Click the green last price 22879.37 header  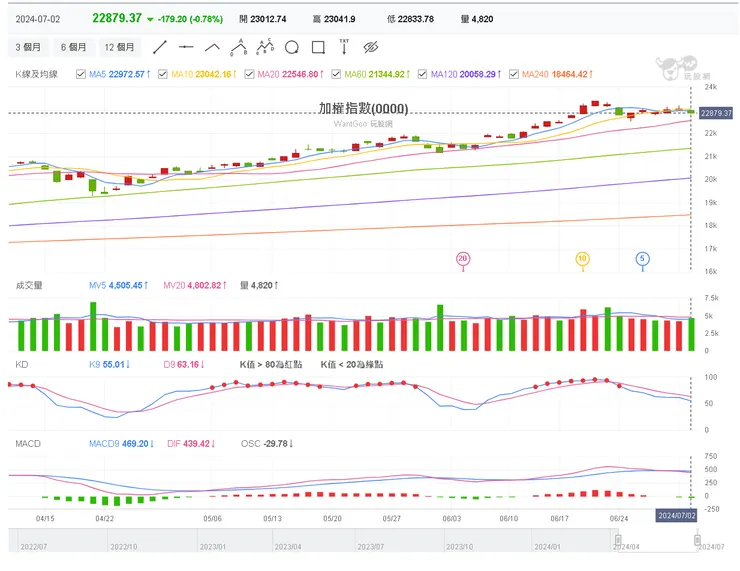click(117, 18)
